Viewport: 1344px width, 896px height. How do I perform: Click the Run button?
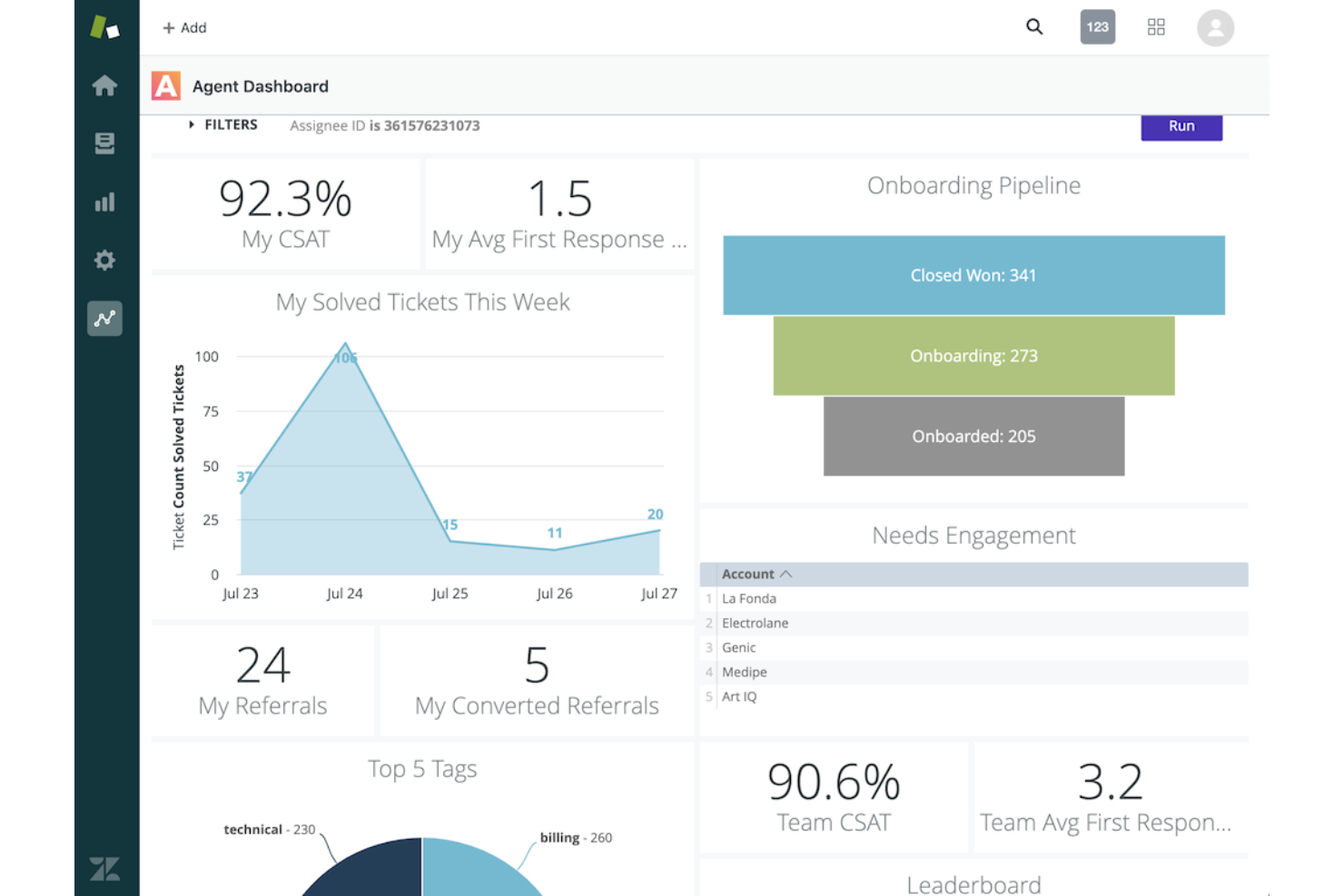1181,126
